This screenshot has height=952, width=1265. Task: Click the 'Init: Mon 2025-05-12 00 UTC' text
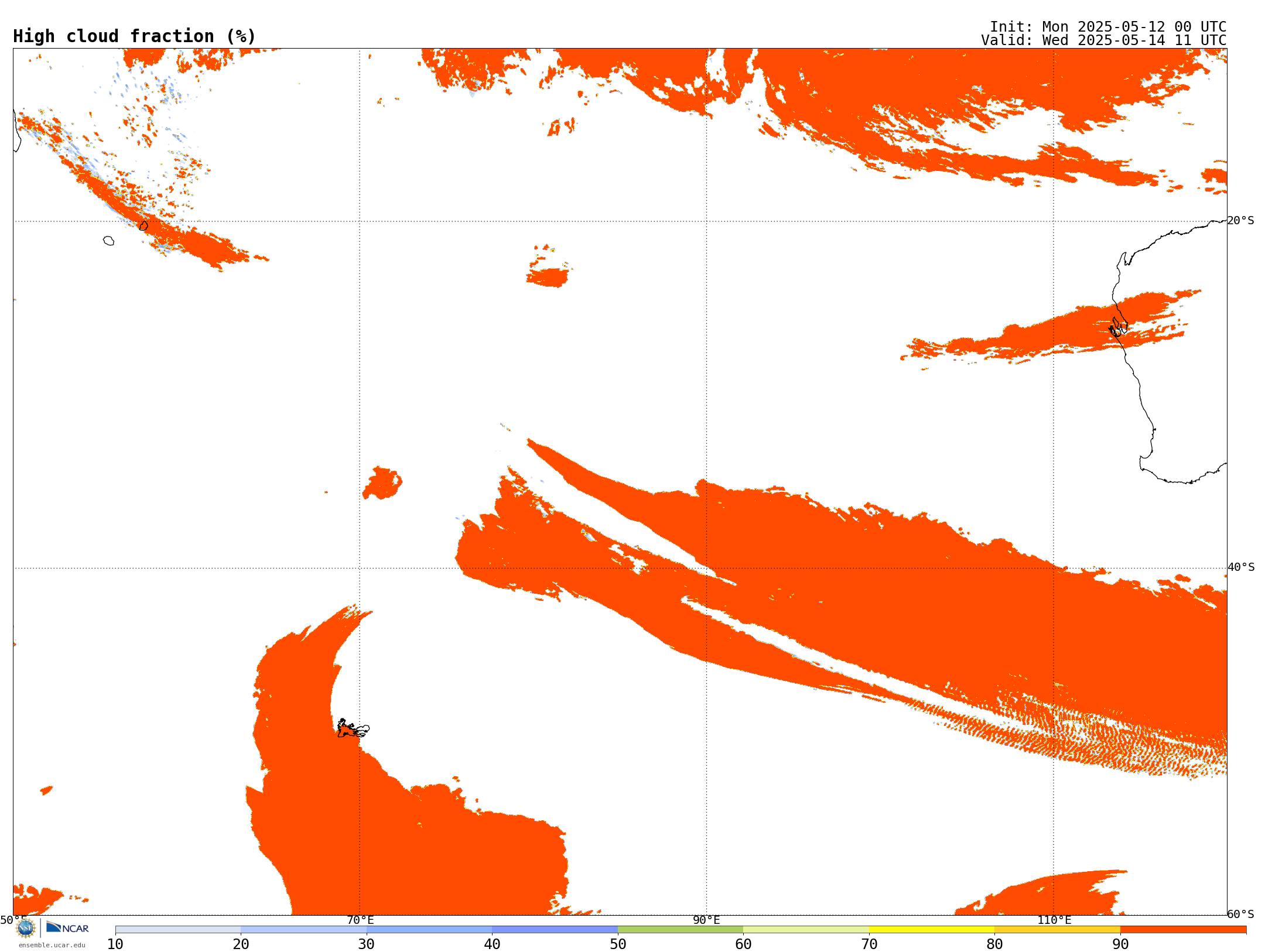(x=1107, y=27)
